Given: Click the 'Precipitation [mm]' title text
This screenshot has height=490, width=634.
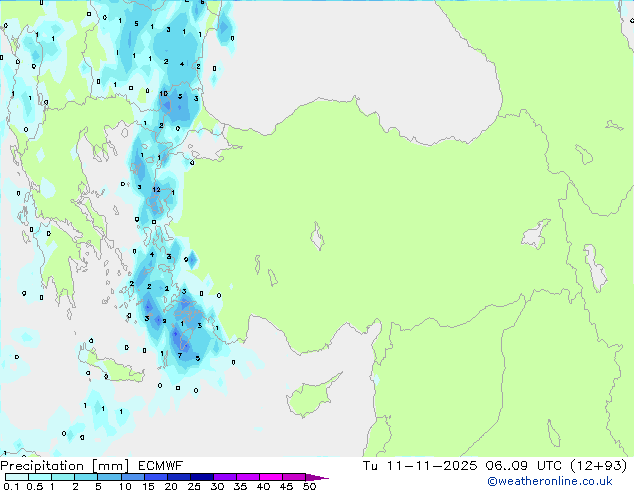Looking at the screenshot, I should 65,466.
